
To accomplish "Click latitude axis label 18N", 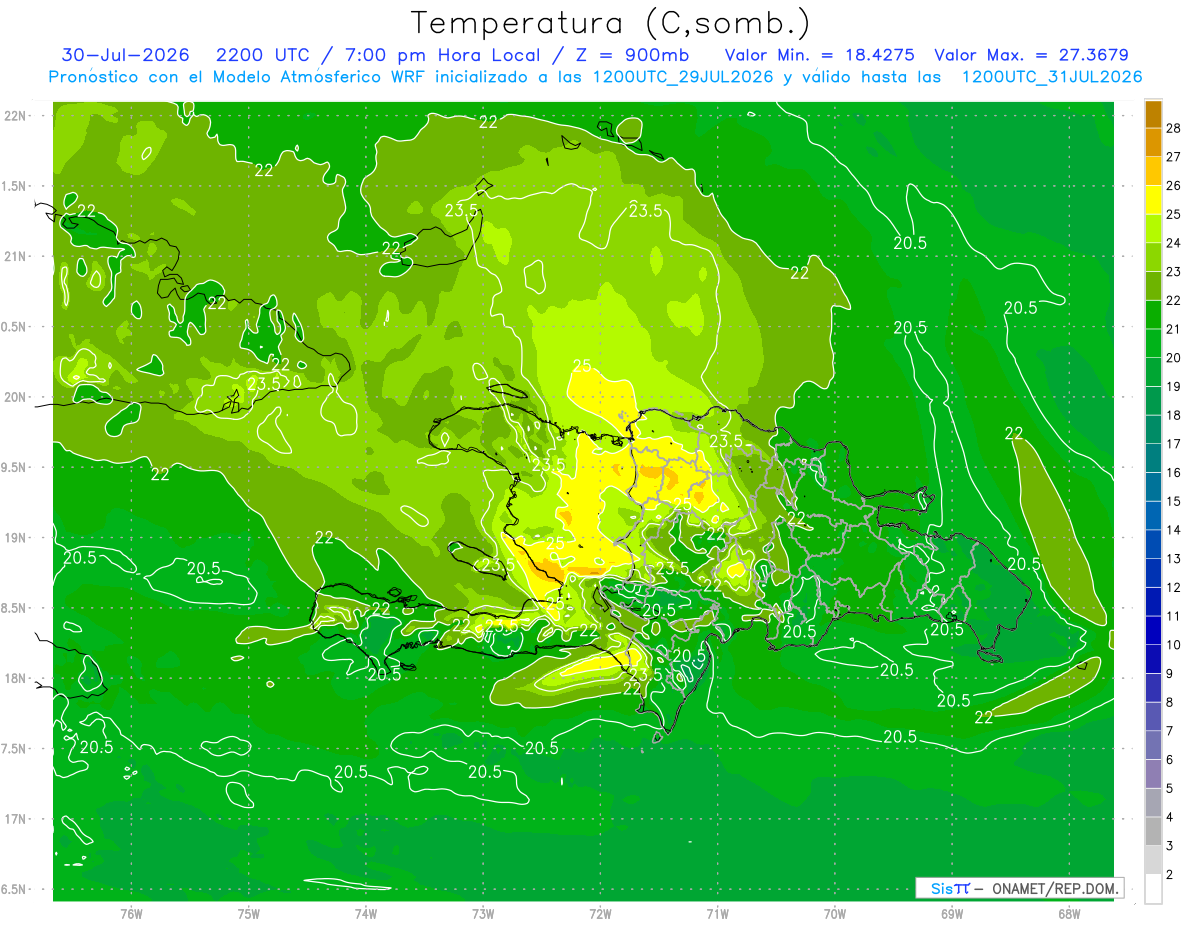I will [15, 678].
